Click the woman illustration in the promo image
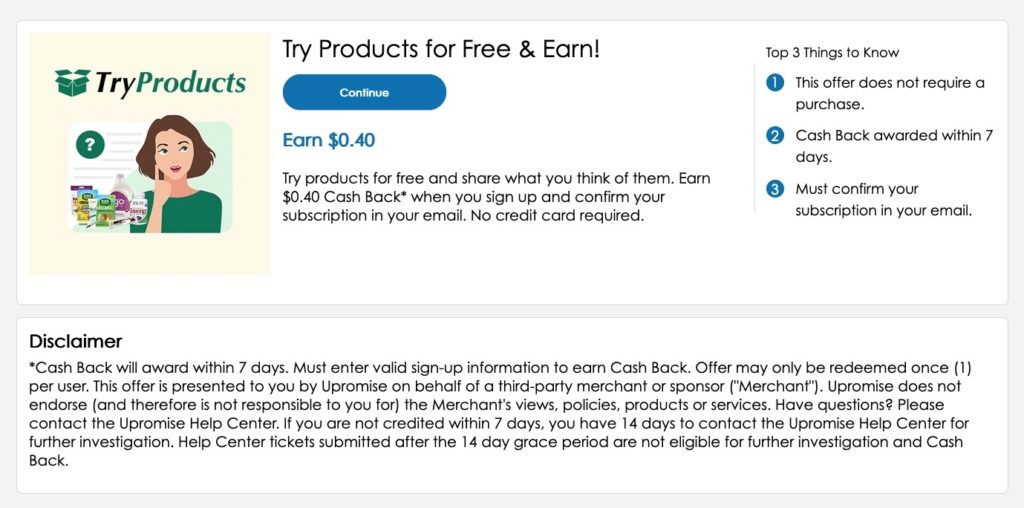This screenshot has width=1024, height=508. pyautogui.click(x=176, y=174)
